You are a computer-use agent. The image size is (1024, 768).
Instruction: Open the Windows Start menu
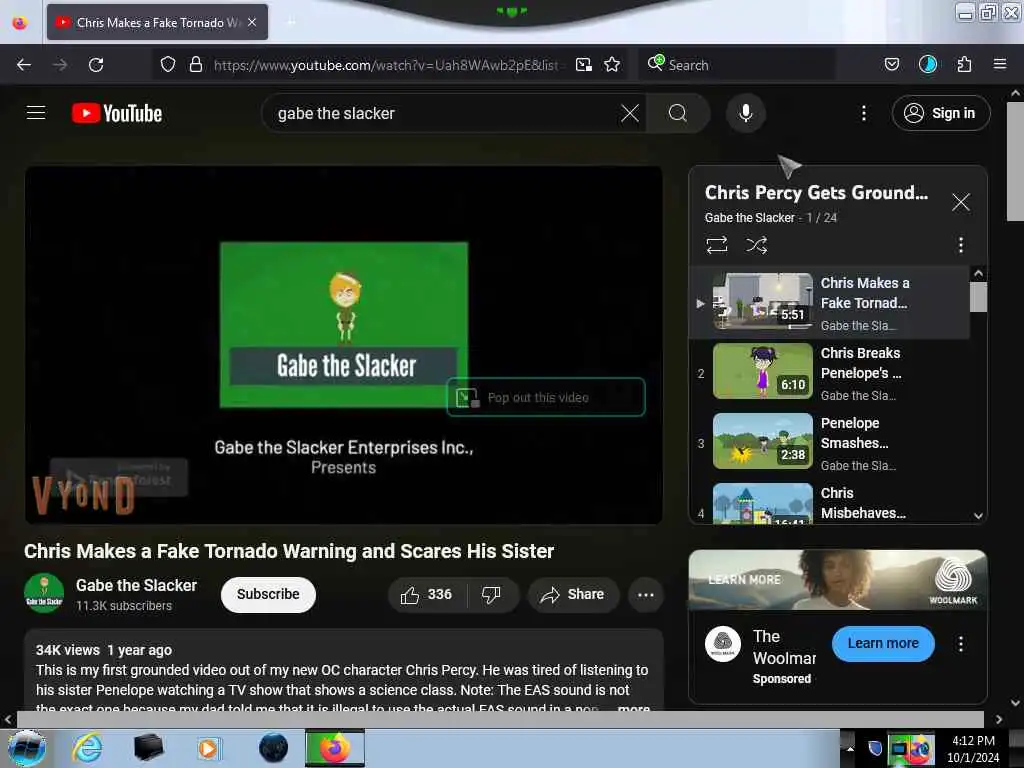[x=26, y=748]
